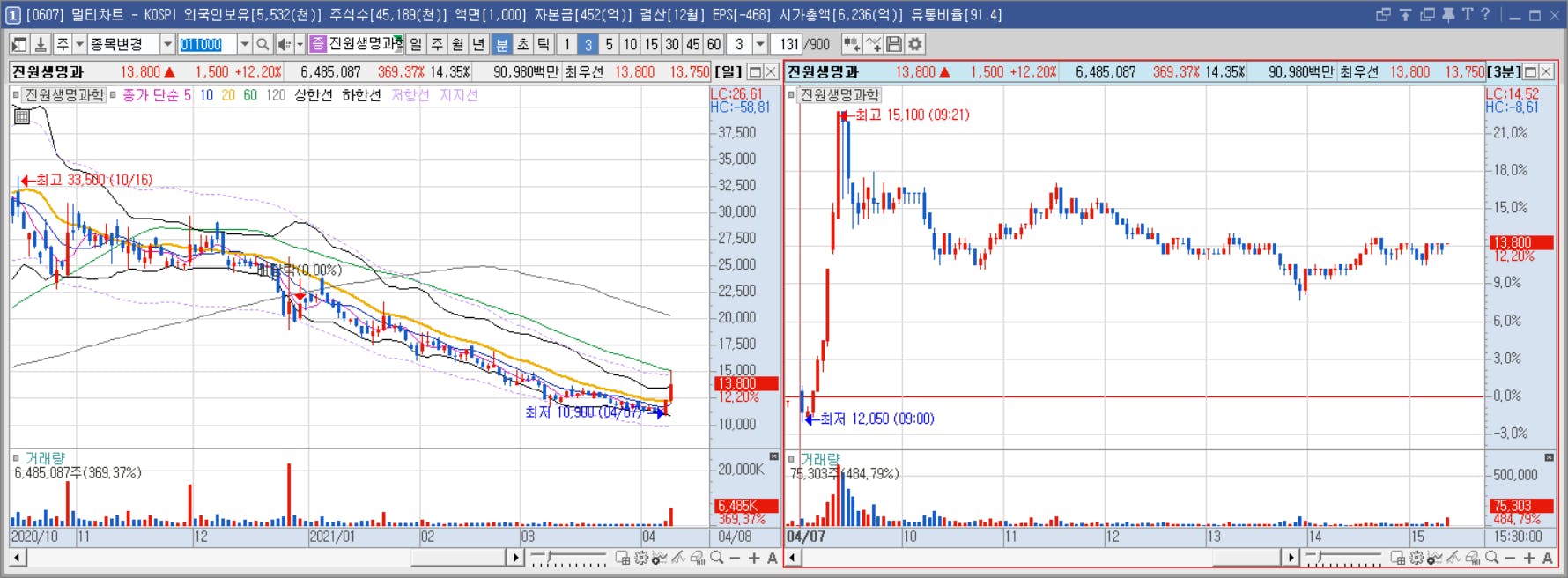Click the 상한선 legend label
Screen dimensions: 1568x578
[314, 95]
